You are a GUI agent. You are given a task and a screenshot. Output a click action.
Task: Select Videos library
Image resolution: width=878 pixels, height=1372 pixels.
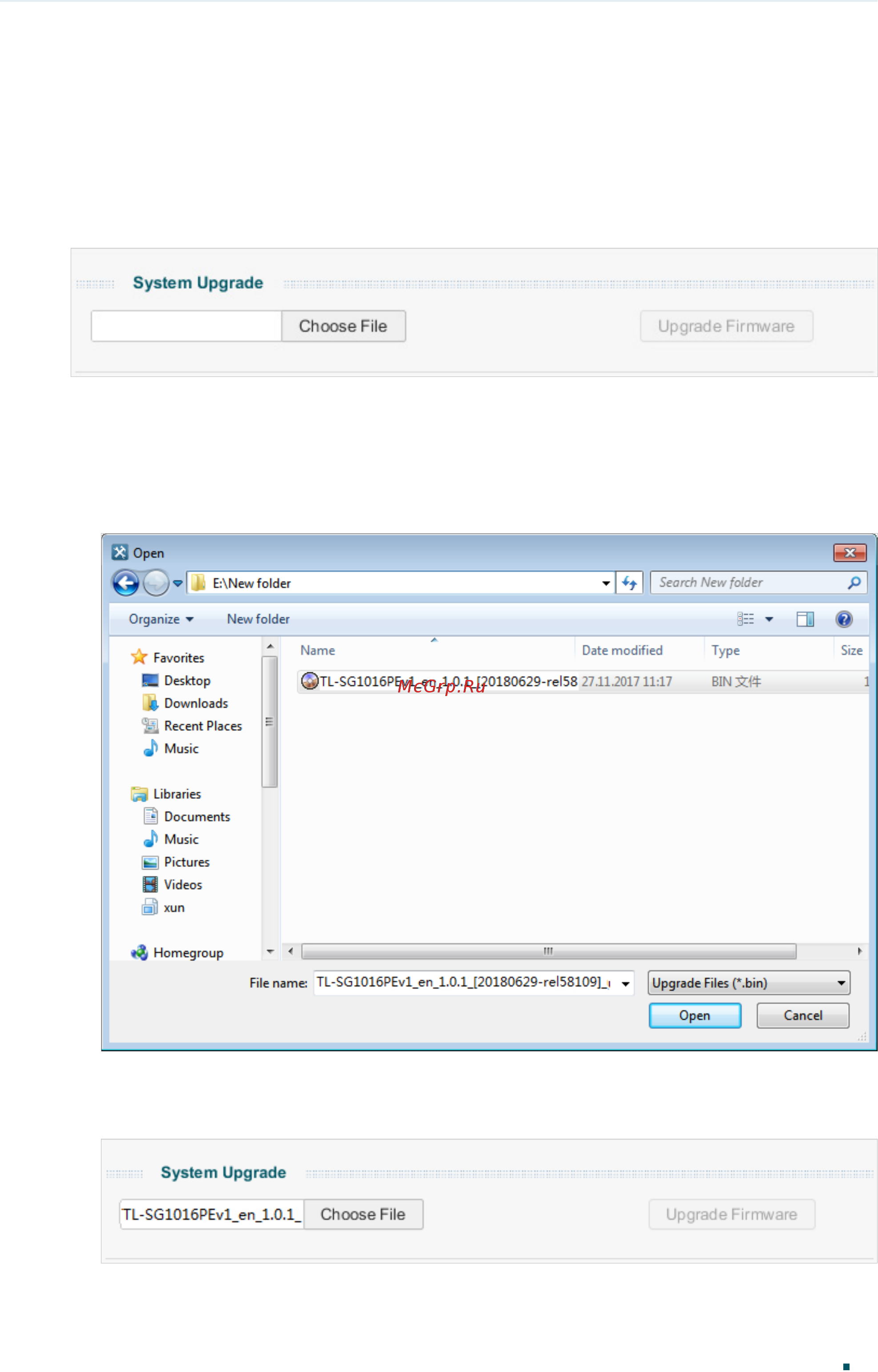[x=172, y=886]
